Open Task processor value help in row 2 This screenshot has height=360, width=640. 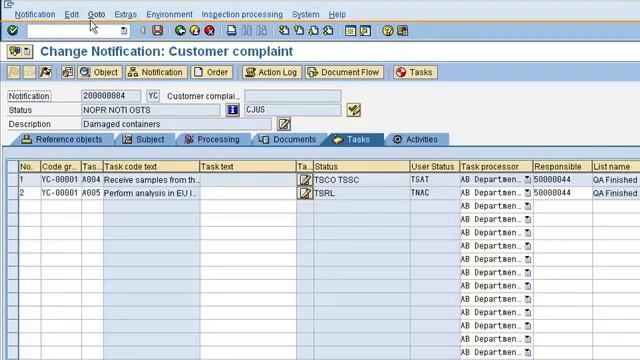[528, 193]
